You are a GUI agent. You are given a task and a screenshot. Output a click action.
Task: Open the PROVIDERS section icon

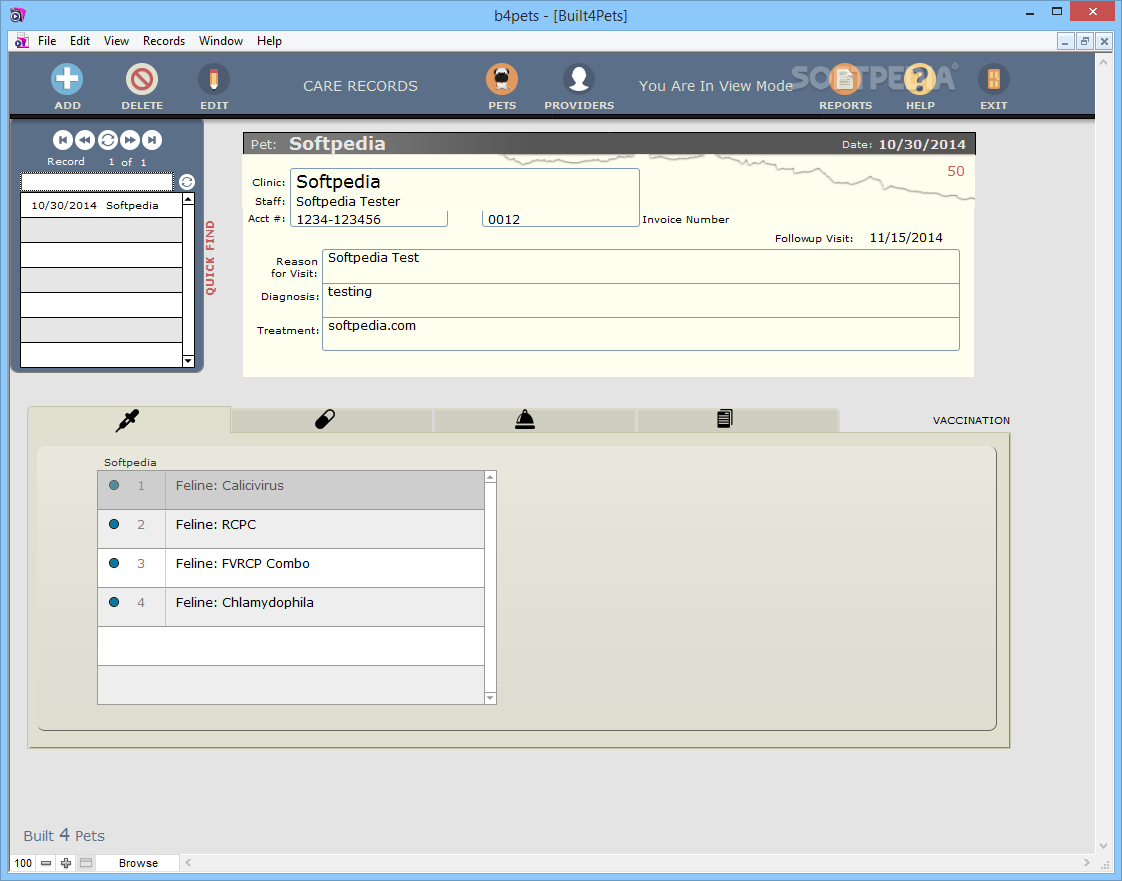[x=579, y=79]
